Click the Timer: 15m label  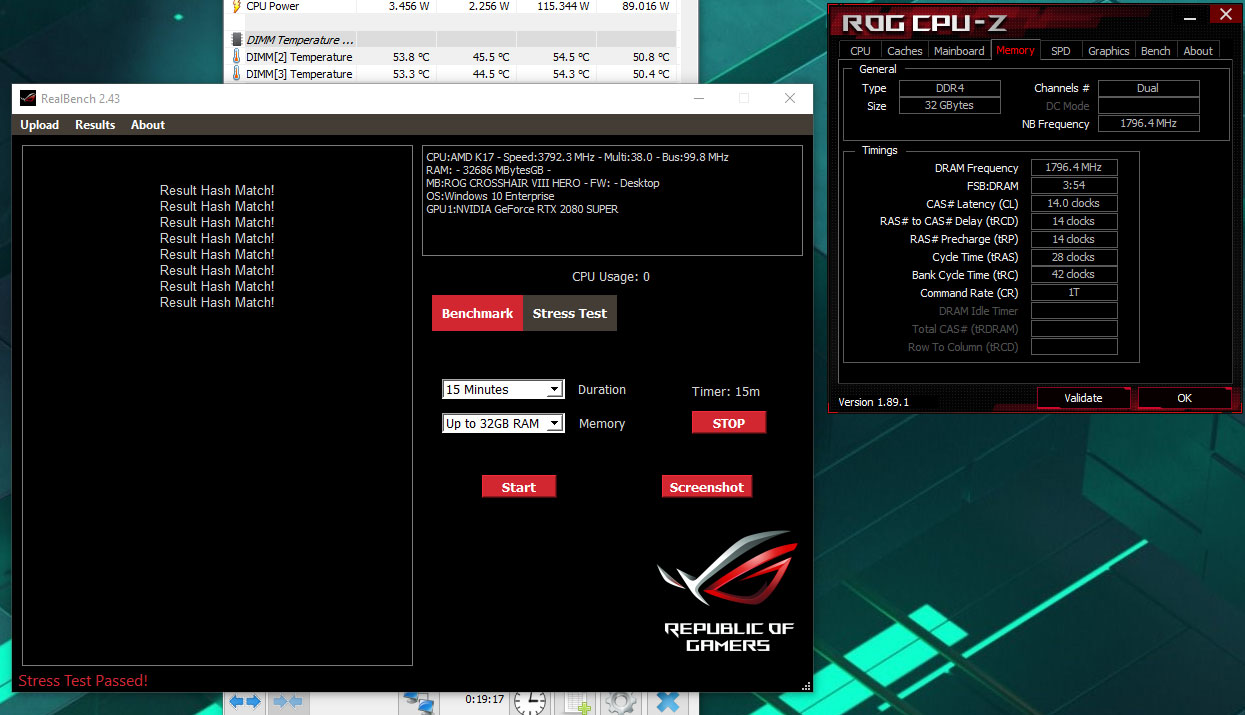[x=726, y=391]
